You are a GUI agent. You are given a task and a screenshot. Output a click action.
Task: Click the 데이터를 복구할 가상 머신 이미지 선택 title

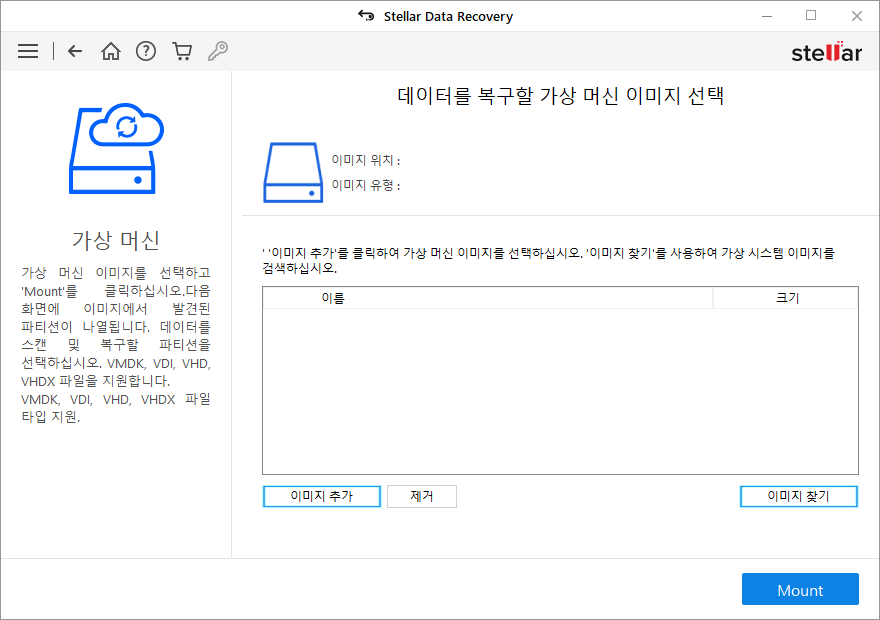click(561, 95)
